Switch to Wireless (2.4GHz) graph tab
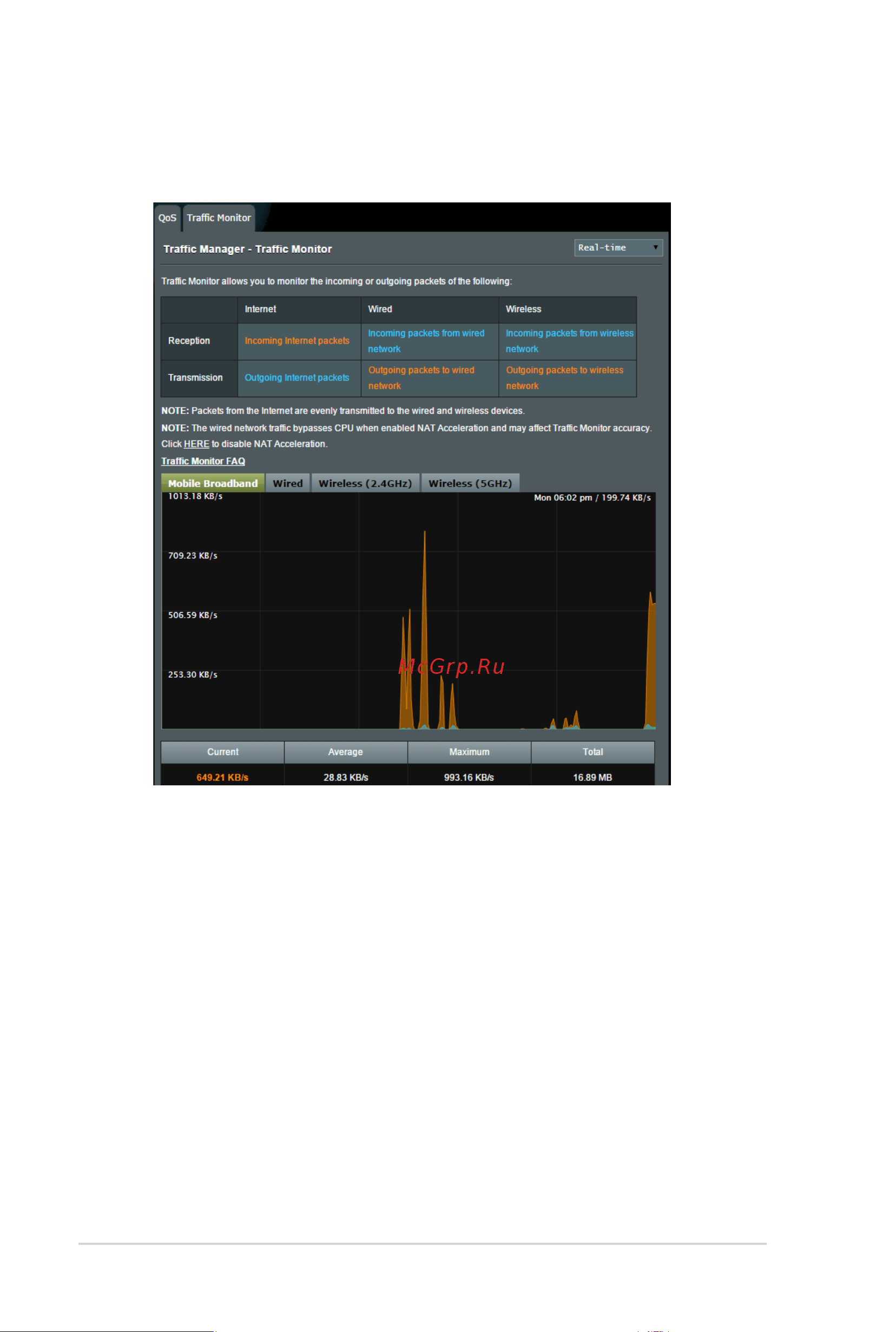The width and height of the screenshot is (896, 1332). point(365,483)
